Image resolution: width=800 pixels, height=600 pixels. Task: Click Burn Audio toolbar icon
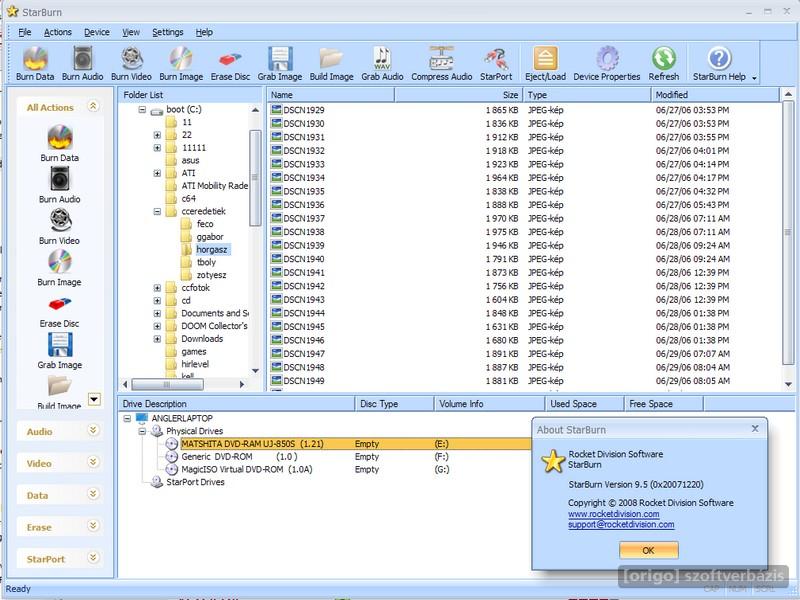82,64
